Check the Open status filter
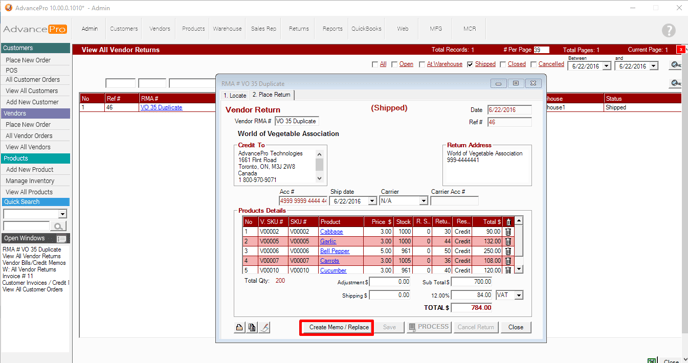This screenshot has height=363, width=688. [394, 64]
